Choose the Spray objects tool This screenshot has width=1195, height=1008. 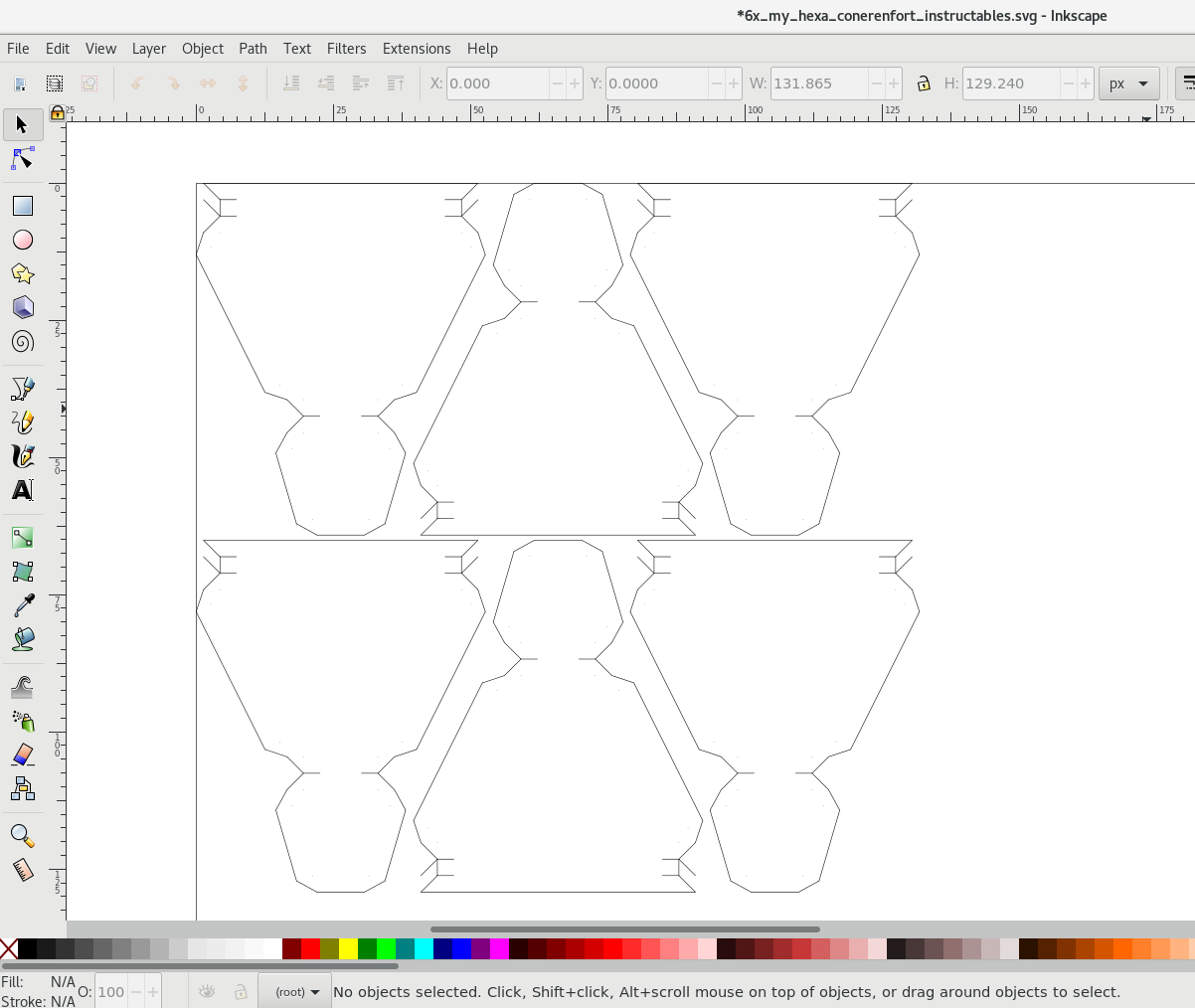[22, 721]
